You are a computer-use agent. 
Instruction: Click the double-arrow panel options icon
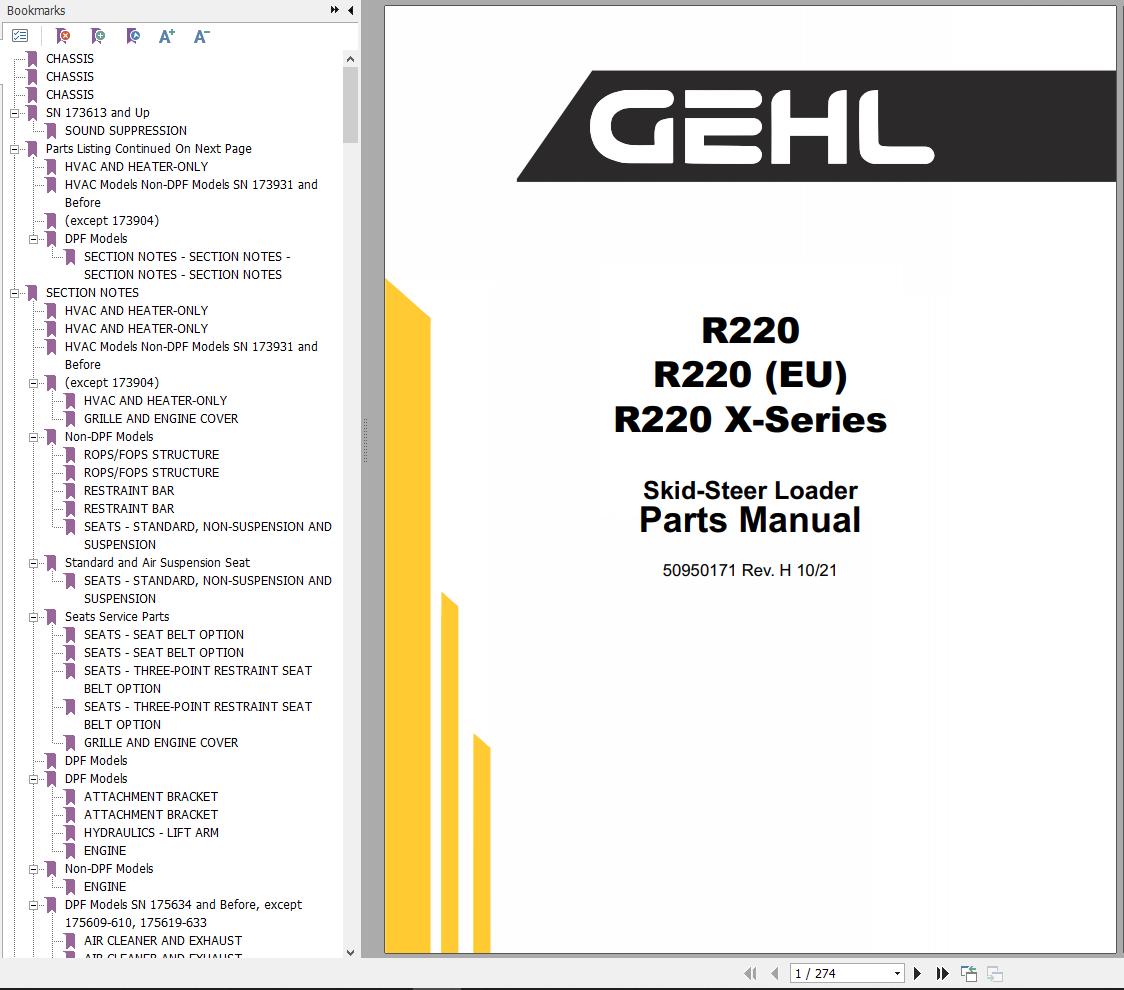click(335, 10)
